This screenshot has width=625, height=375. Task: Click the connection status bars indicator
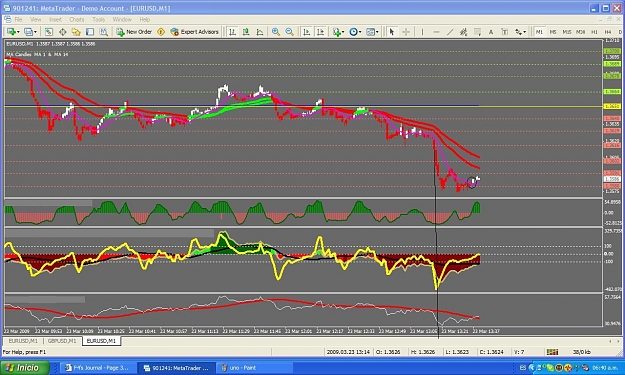click(x=552, y=352)
